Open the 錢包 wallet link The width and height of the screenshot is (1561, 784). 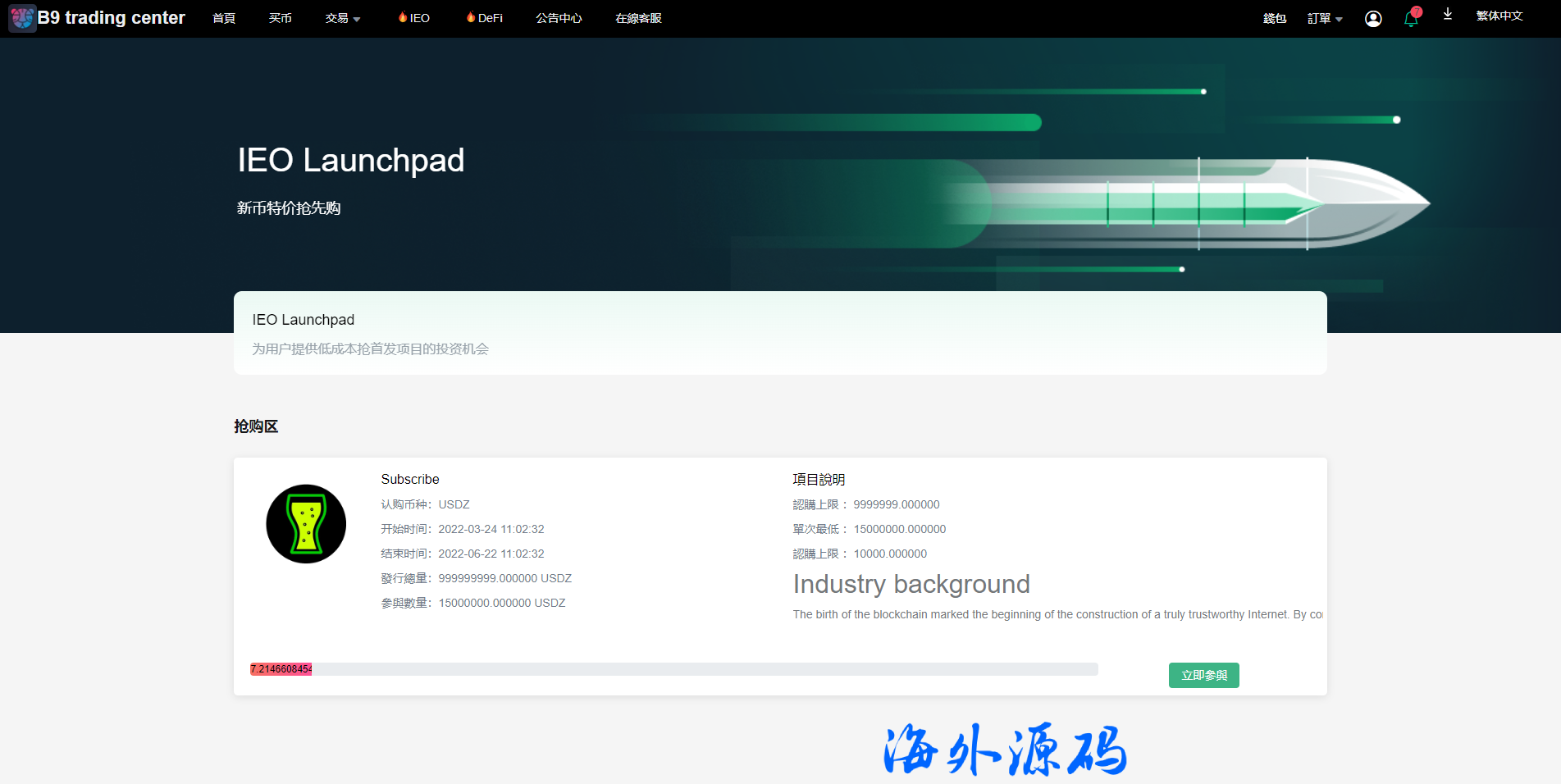pos(1274,19)
